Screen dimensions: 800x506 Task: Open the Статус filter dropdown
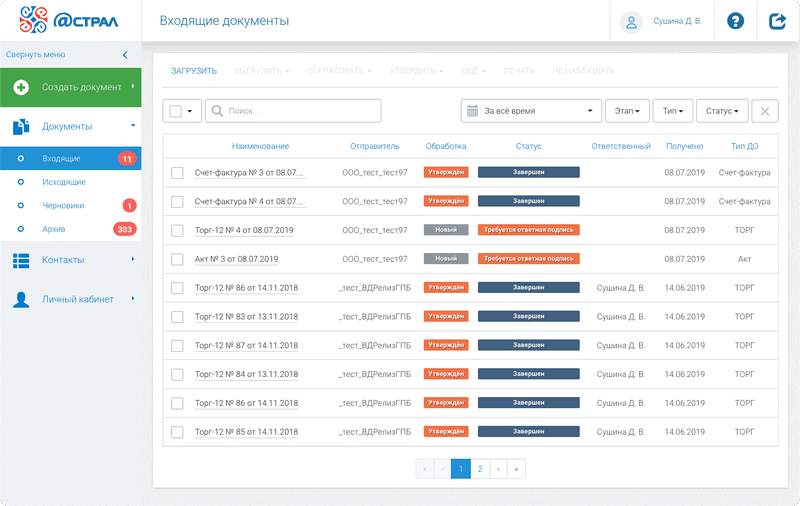coord(722,111)
